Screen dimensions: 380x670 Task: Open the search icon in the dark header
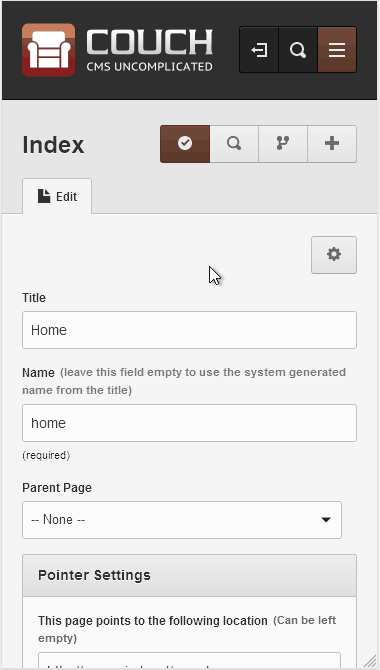coord(298,50)
